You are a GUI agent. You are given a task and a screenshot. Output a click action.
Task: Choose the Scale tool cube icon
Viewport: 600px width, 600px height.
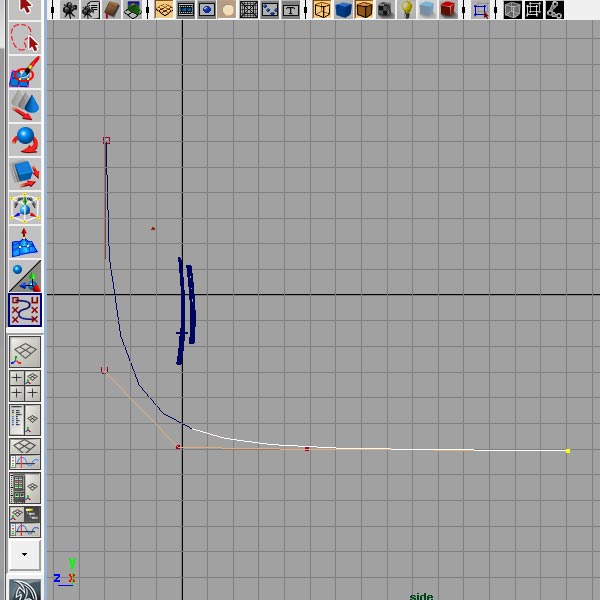tap(24, 174)
